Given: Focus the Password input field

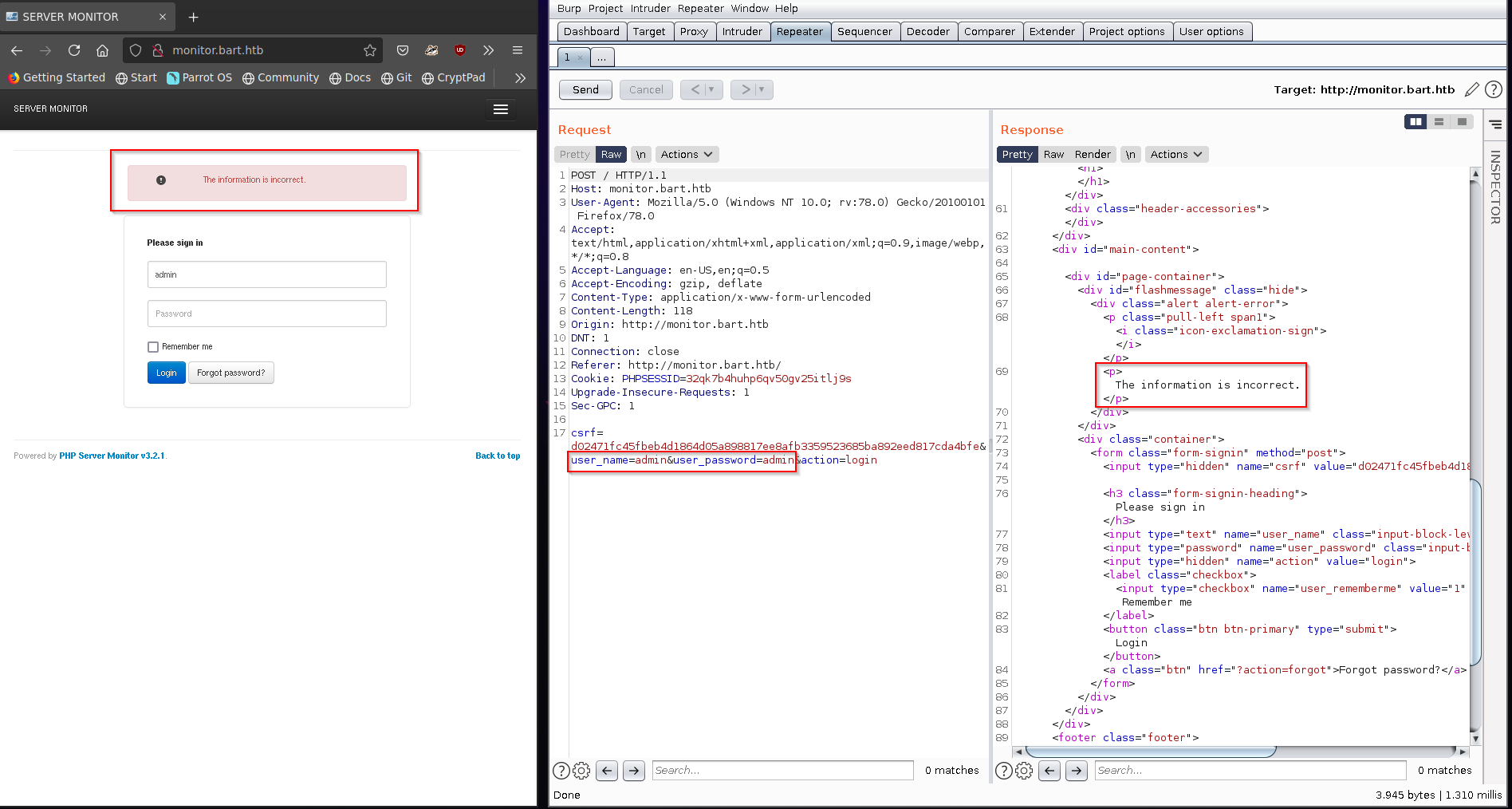Looking at the screenshot, I should pos(267,314).
